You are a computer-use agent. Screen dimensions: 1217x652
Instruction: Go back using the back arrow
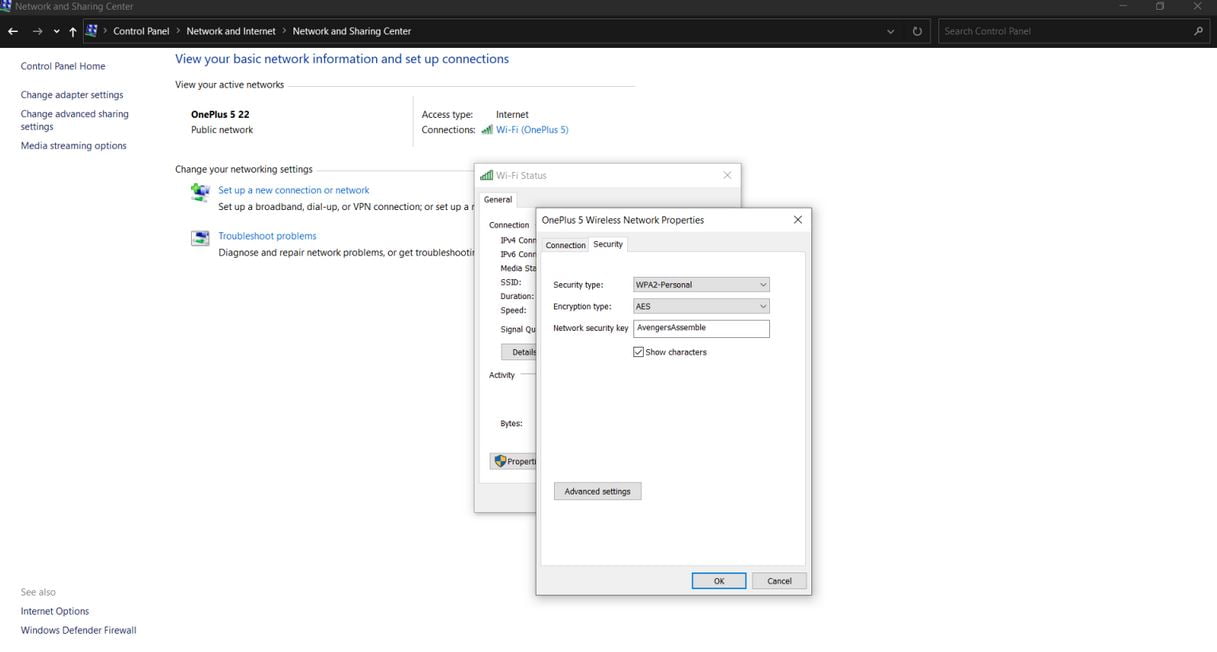point(13,31)
